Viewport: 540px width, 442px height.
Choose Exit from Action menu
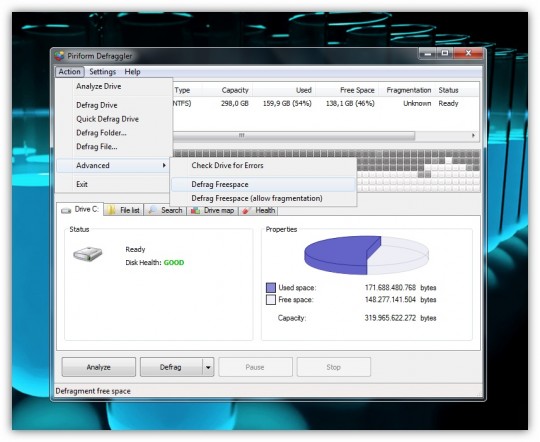coord(113,184)
